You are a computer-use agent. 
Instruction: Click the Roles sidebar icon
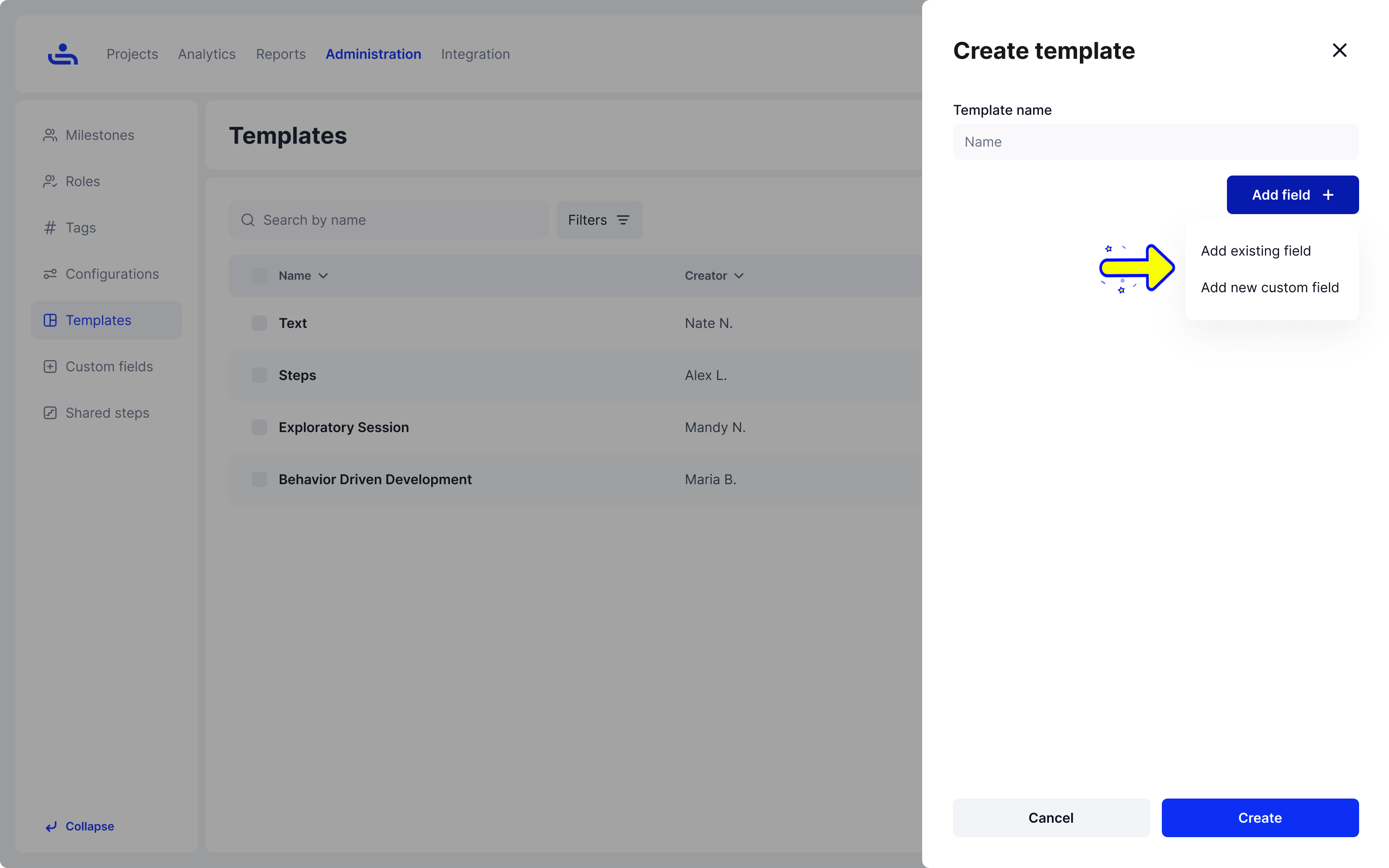click(50, 181)
